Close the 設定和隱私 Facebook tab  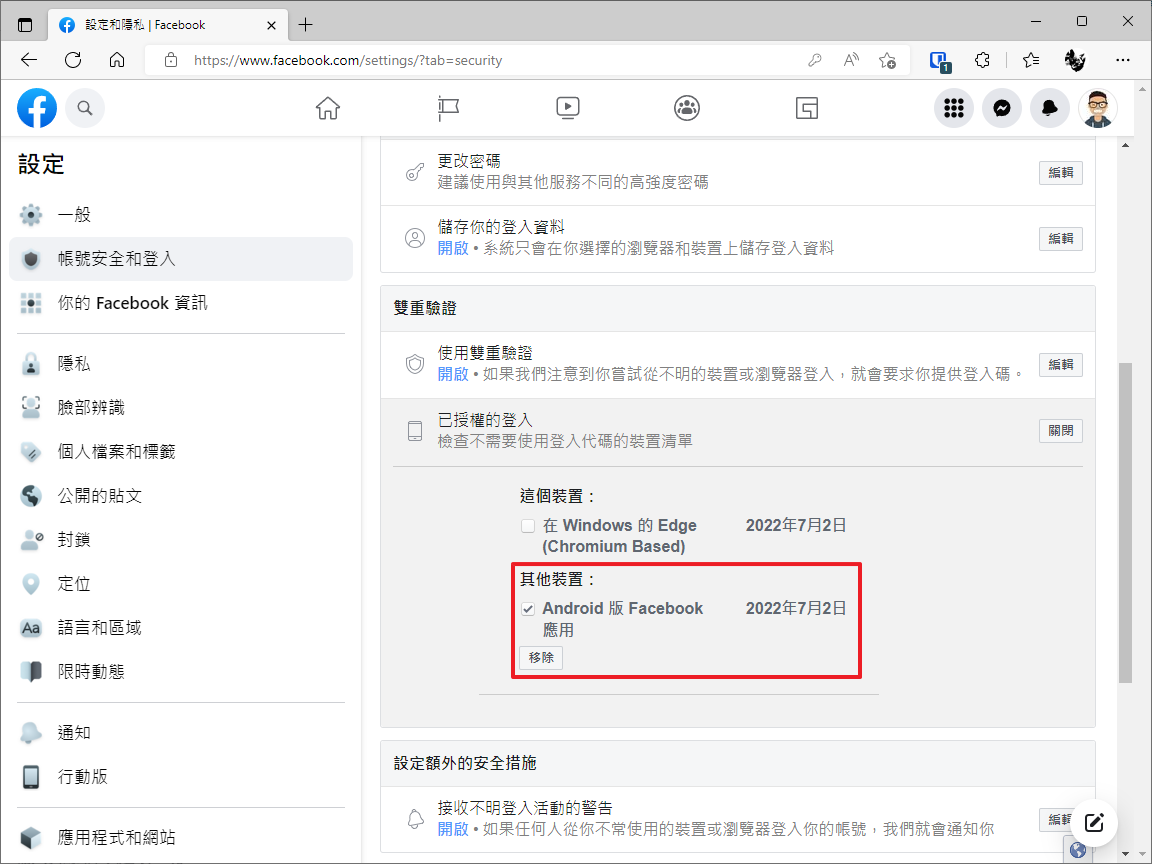271,25
